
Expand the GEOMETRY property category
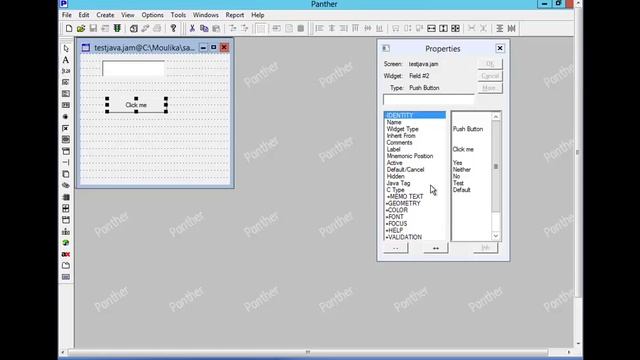(403, 203)
